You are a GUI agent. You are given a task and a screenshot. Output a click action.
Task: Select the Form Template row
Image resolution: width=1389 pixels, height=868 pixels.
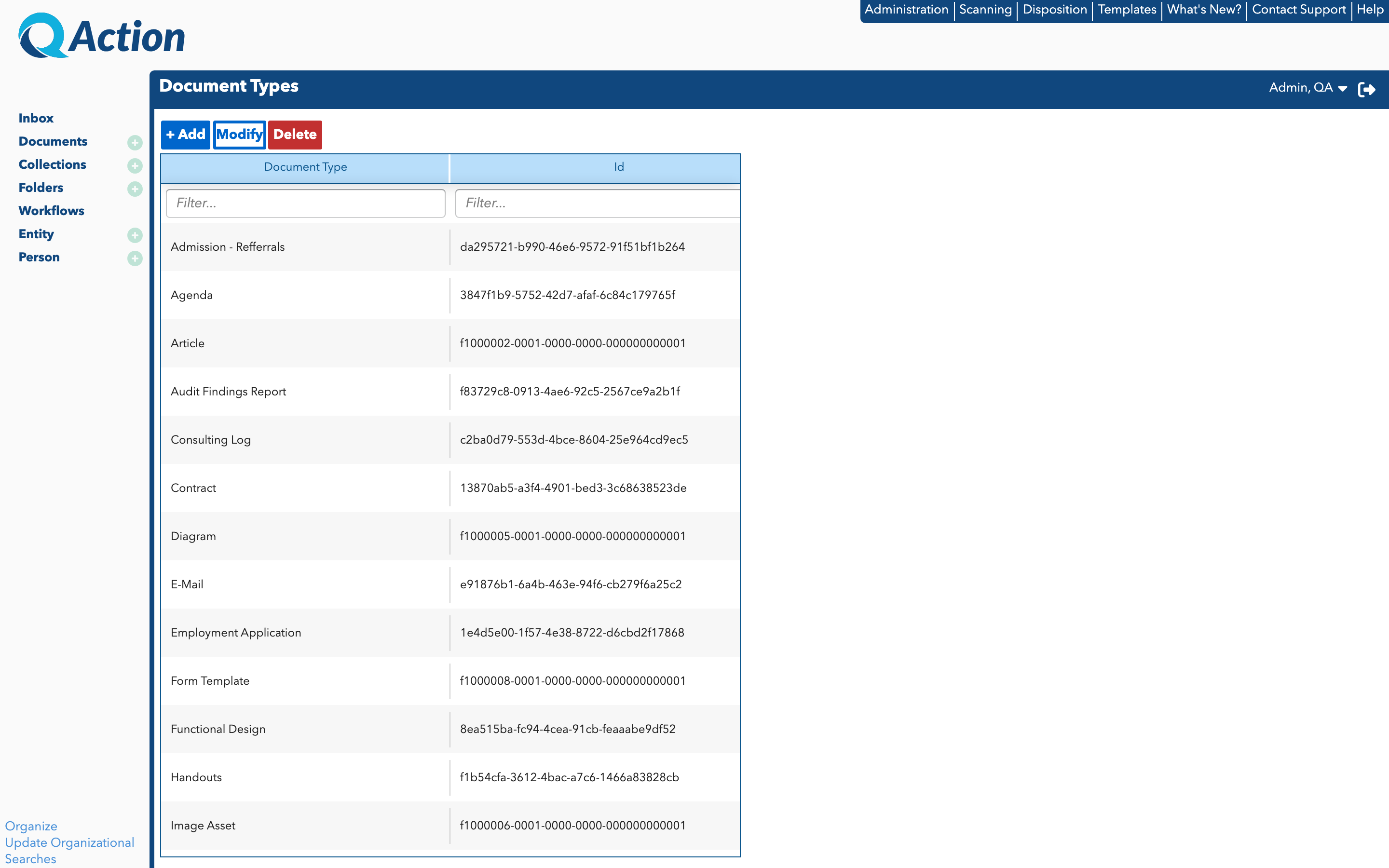pyautogui.click(x=450, y=681)
